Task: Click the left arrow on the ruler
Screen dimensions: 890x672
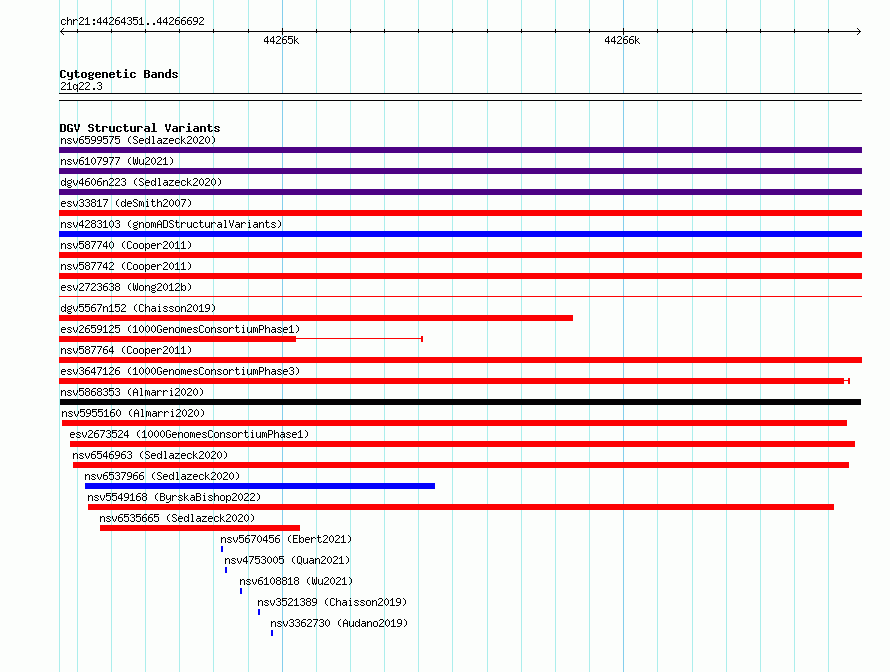Action: [x=62, y=31]
